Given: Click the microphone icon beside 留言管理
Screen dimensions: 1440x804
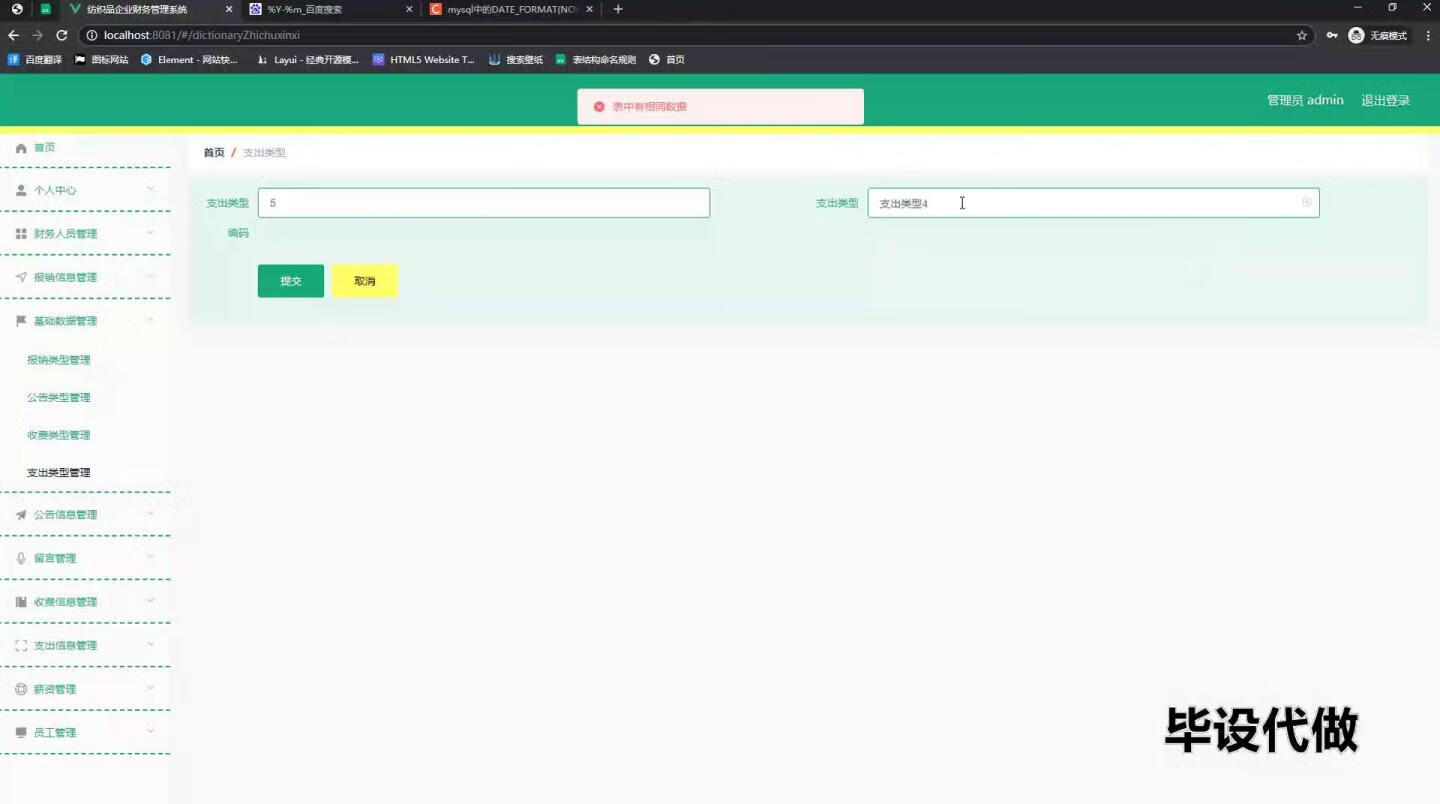Looking at the screenshot, I should click(21, 558).
